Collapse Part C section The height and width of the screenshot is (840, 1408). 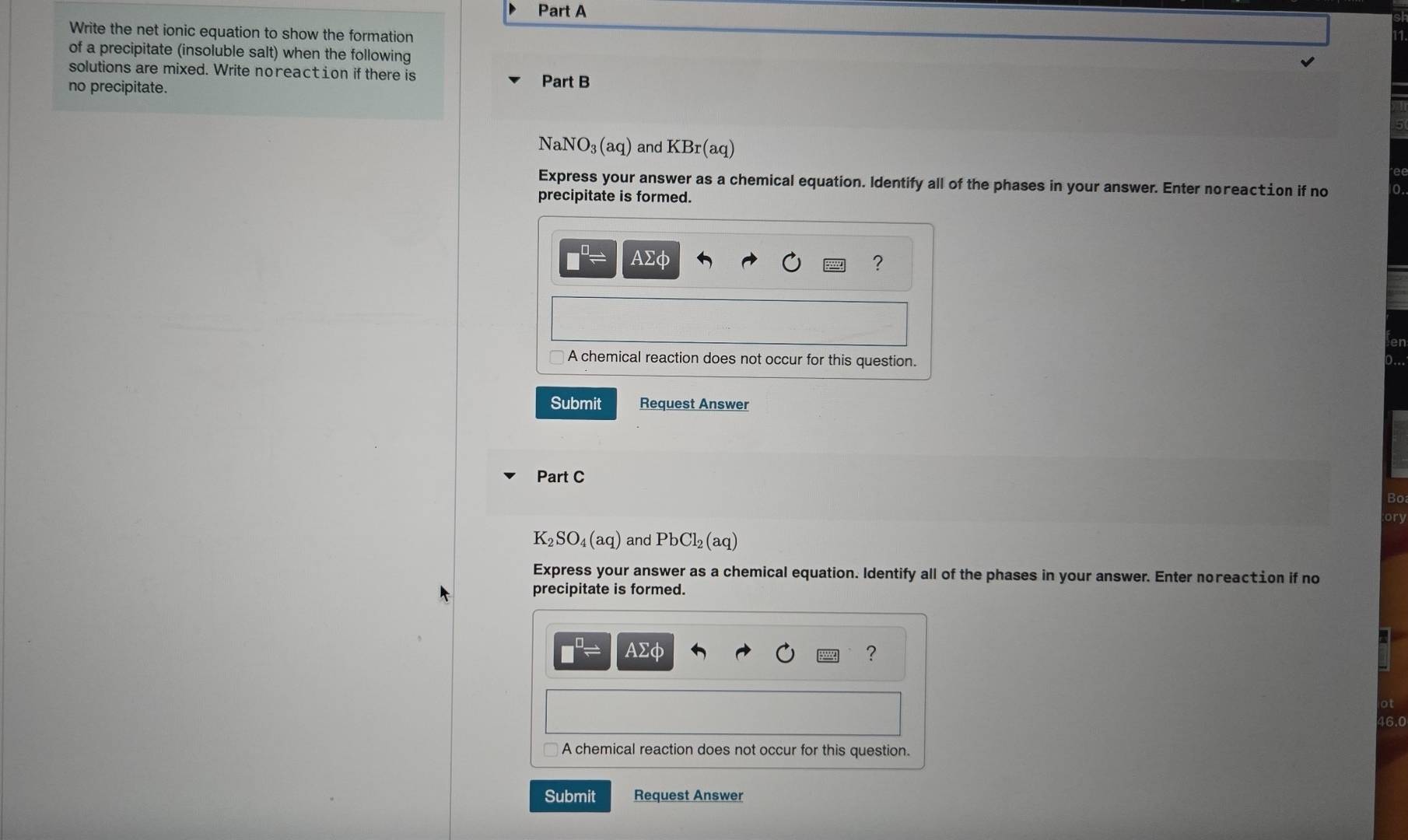point(510,476)
